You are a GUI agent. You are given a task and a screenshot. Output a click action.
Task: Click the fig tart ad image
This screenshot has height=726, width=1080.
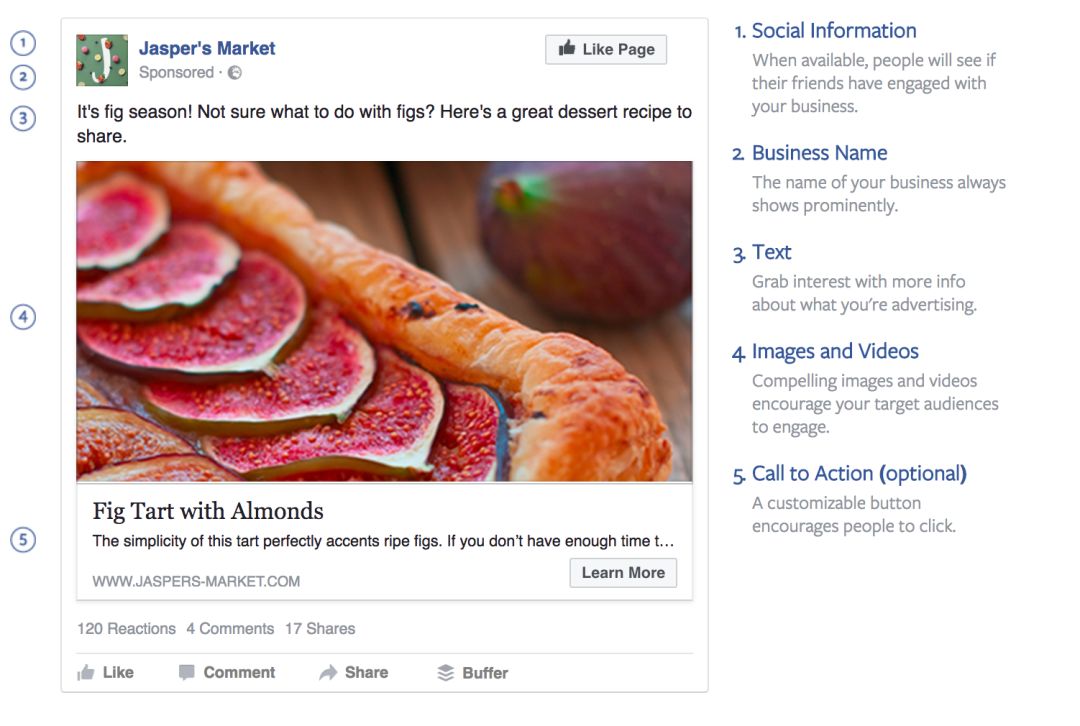coord(384,321)
